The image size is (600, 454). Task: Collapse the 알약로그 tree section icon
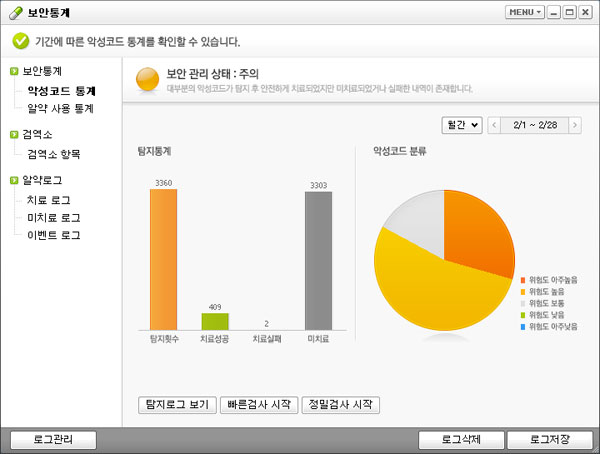13,181
